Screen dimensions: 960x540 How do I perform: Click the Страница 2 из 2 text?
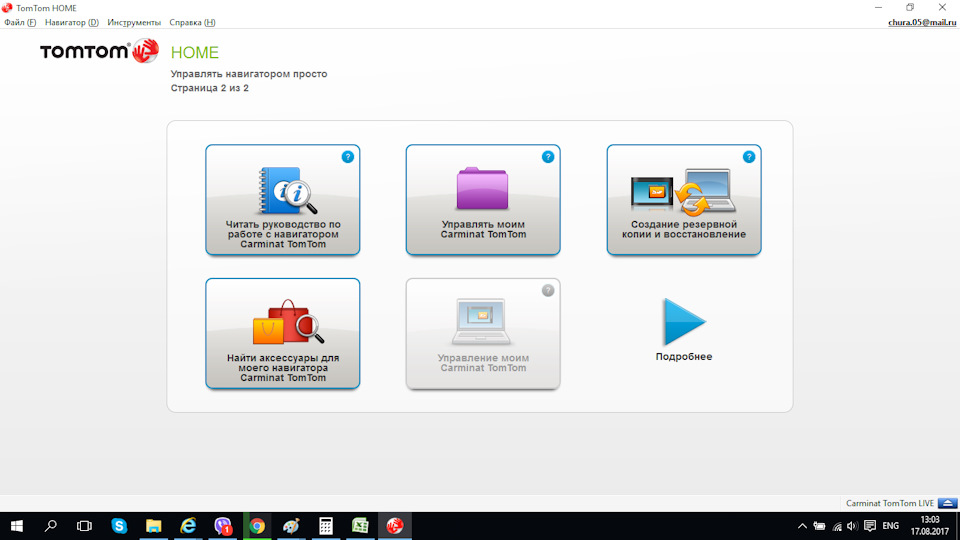pyautogui.click(x=209, y=88)
